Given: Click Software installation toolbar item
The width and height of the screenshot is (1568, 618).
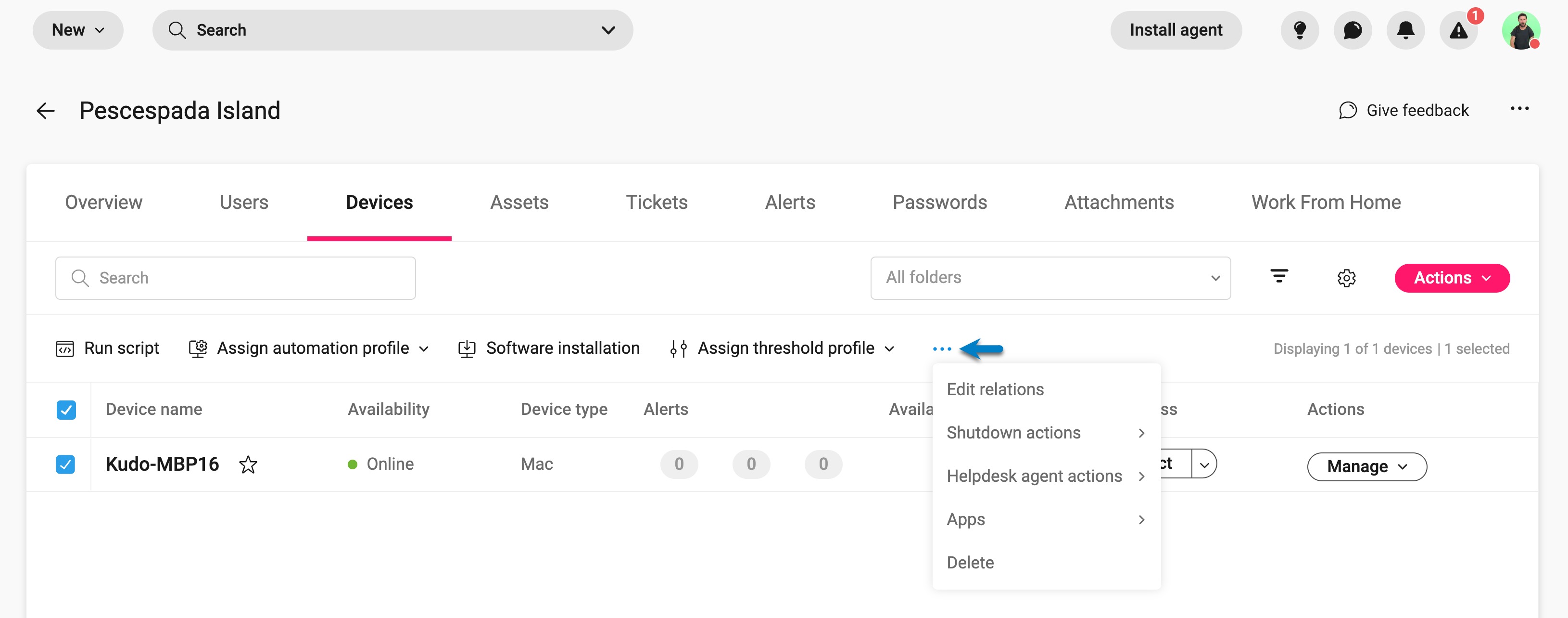Looking at the screenshot, I should [548, 348].
